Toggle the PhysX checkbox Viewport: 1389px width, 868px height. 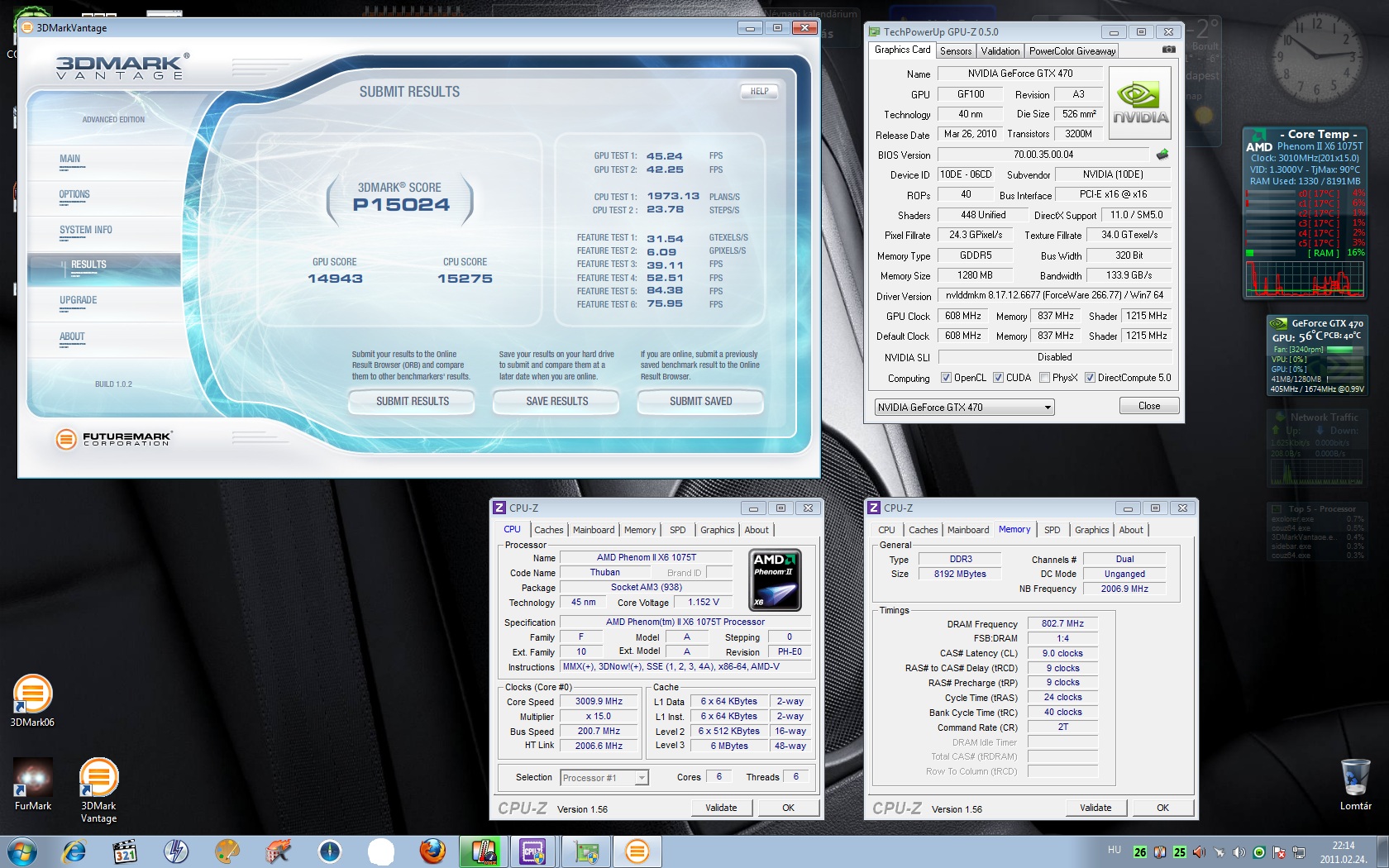click(1045, 378)
